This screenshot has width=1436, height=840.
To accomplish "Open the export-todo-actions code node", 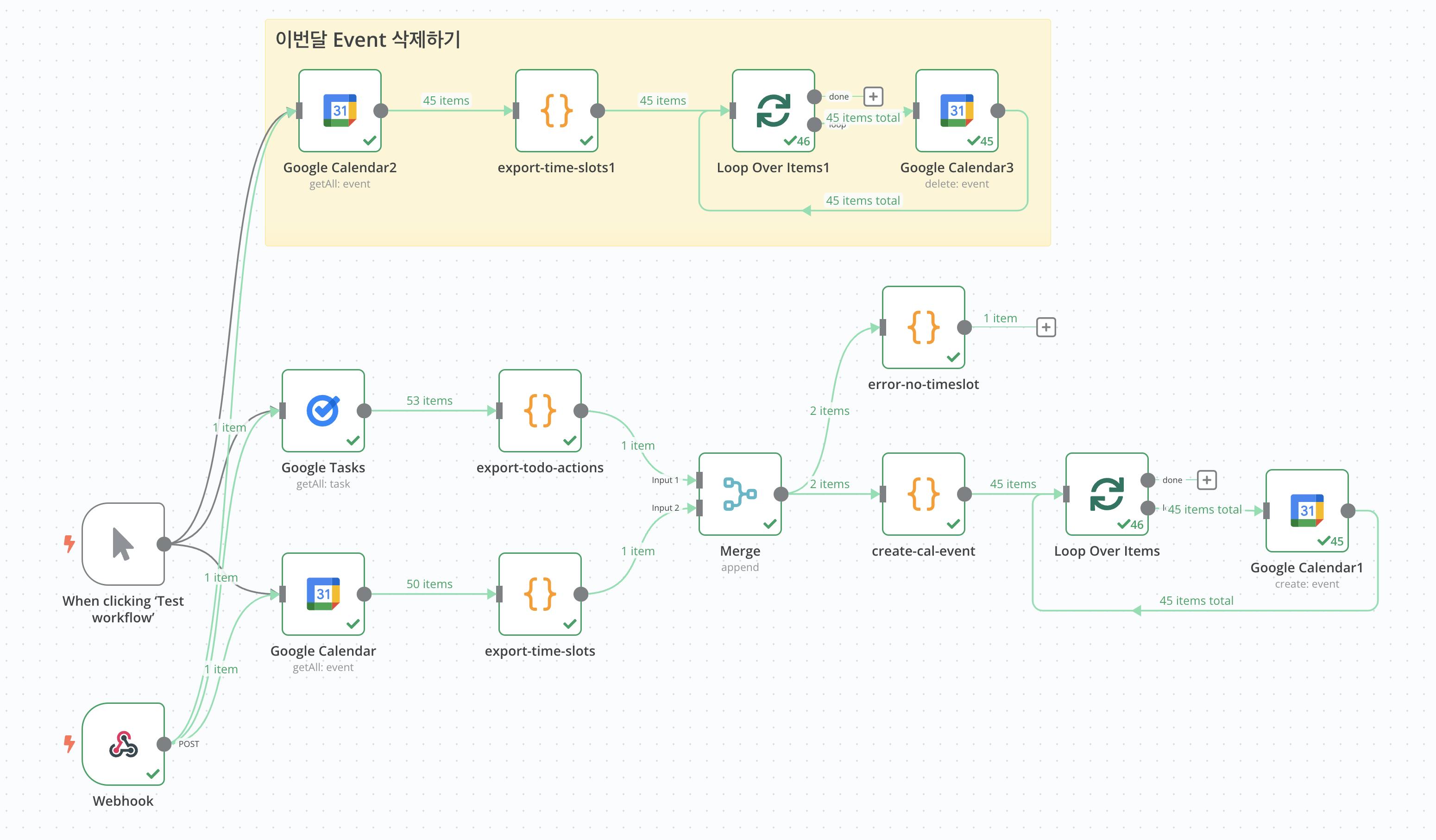I will coord(540,411).
